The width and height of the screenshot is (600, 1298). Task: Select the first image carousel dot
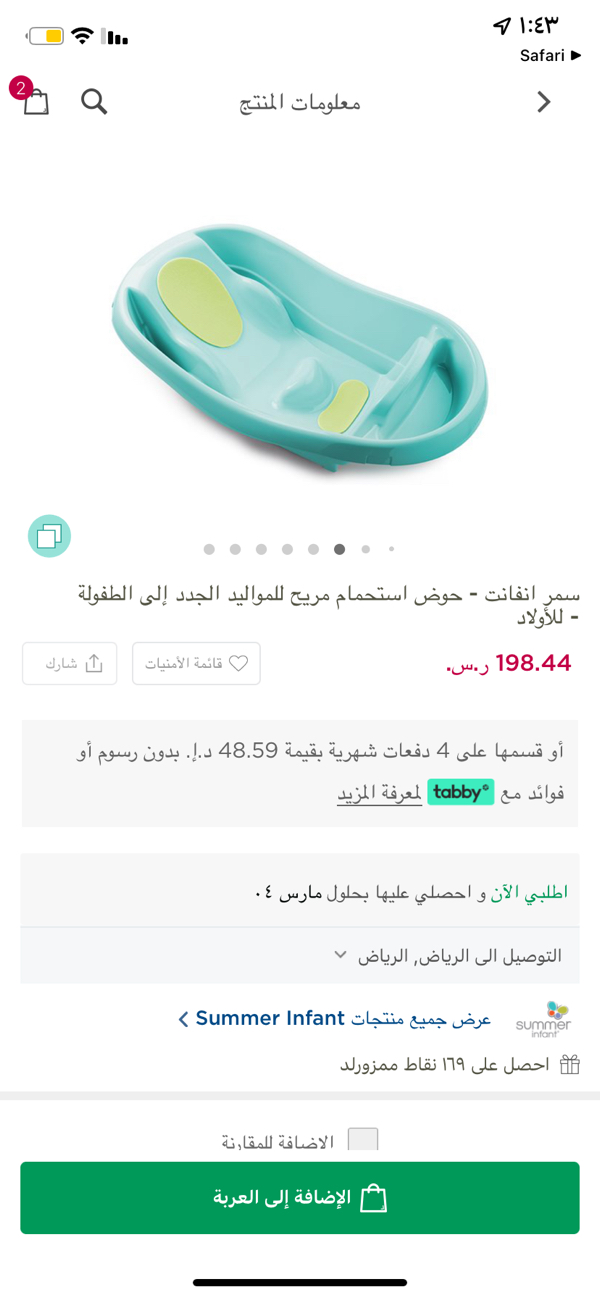[x=209, y=549]
